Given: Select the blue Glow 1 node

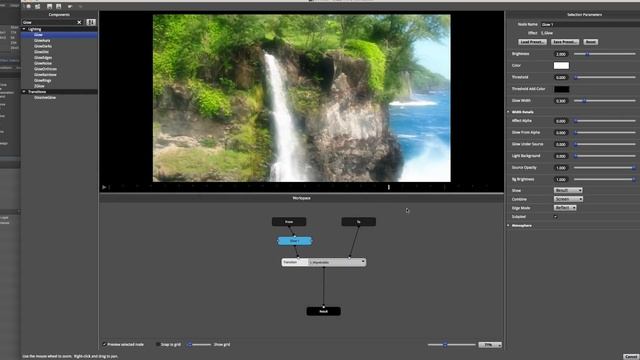Looking at the screenshot, I should (x=295, y=241).
